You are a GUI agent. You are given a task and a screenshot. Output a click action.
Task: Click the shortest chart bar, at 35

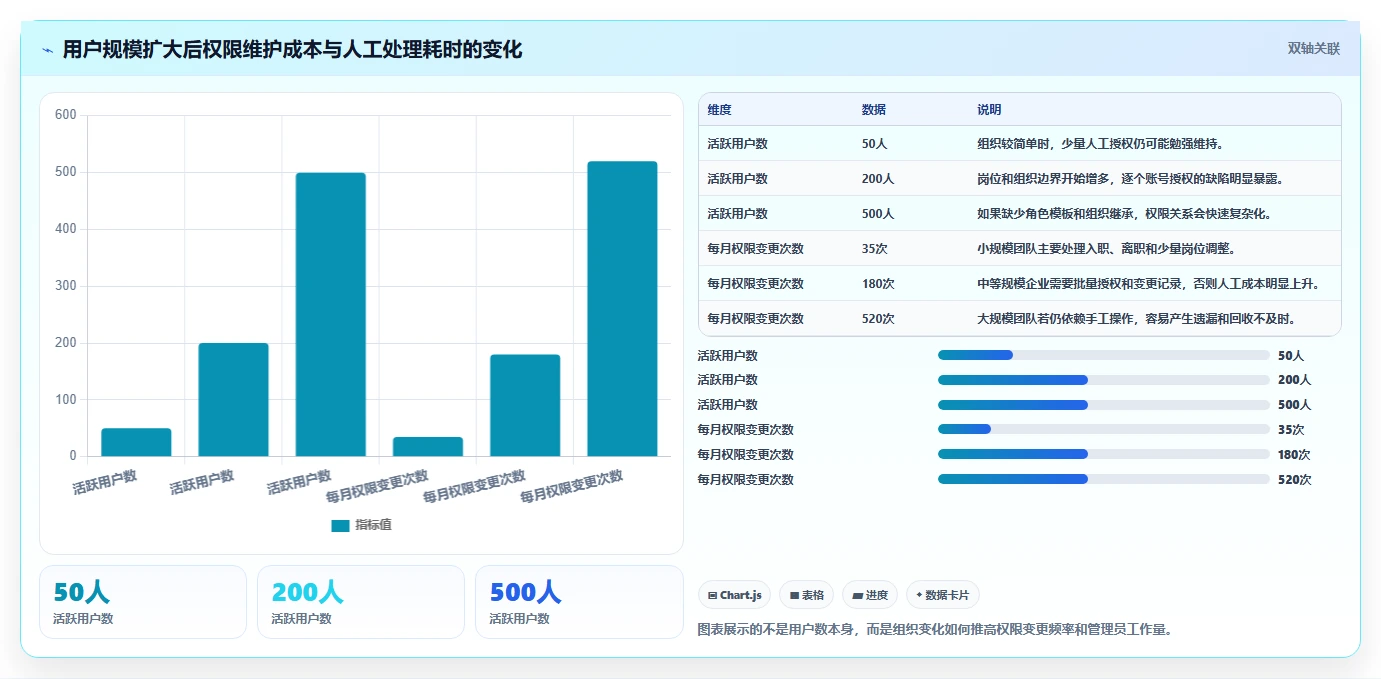428,446
